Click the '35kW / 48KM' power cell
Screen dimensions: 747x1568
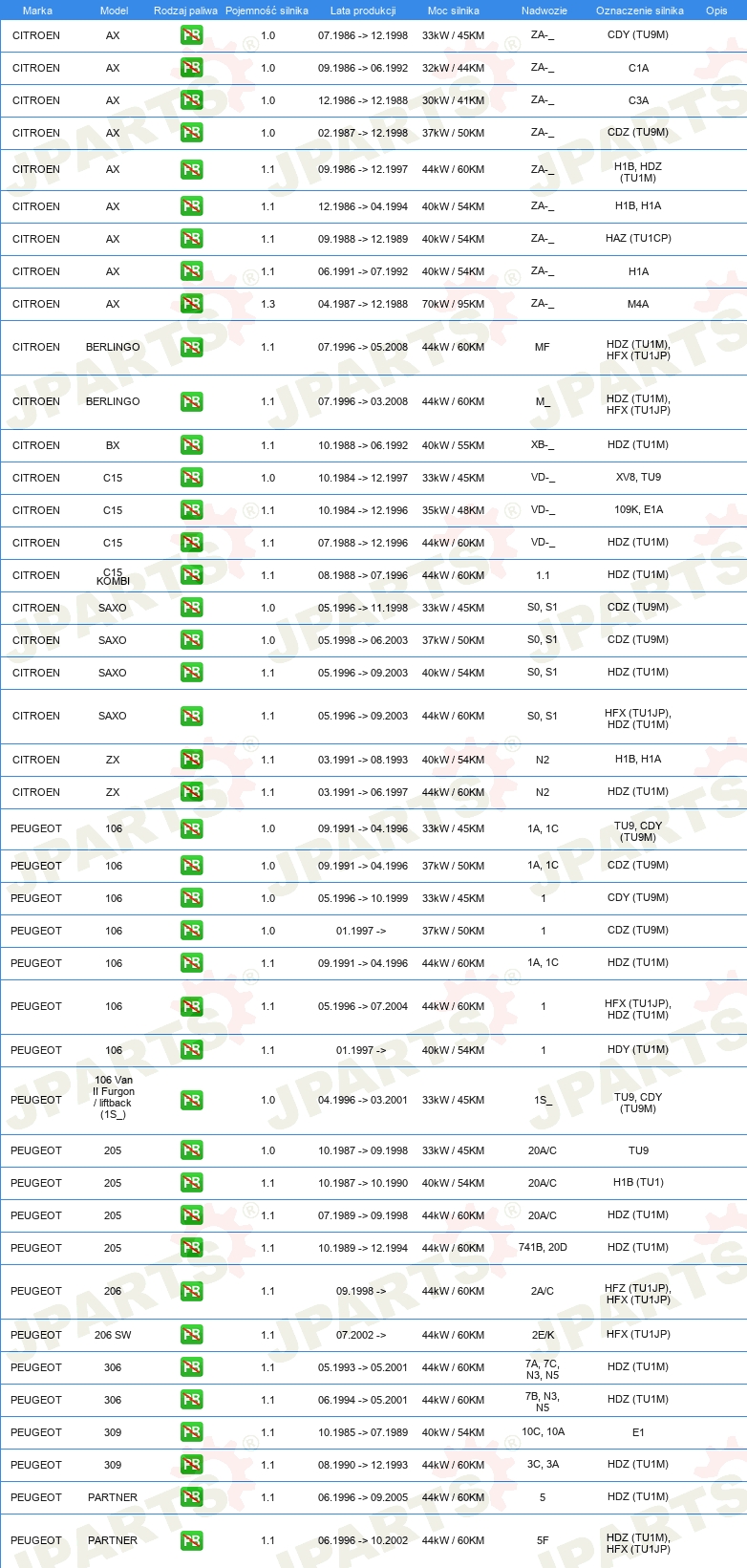[453, 510]
